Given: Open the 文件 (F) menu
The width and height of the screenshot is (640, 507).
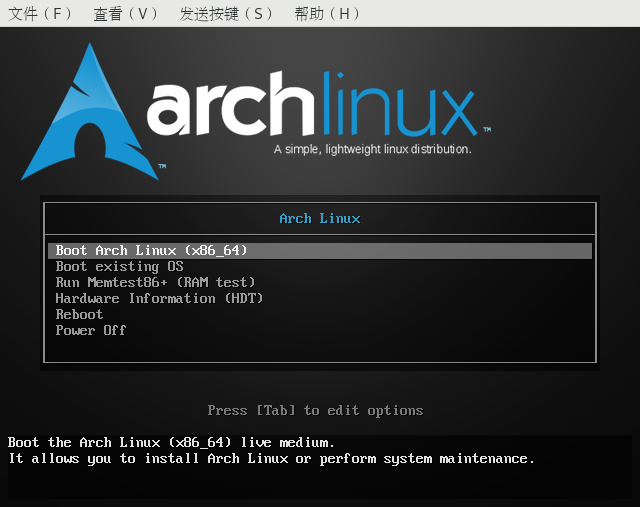Looking at the screenshot, I should click(x=40, y=14).
